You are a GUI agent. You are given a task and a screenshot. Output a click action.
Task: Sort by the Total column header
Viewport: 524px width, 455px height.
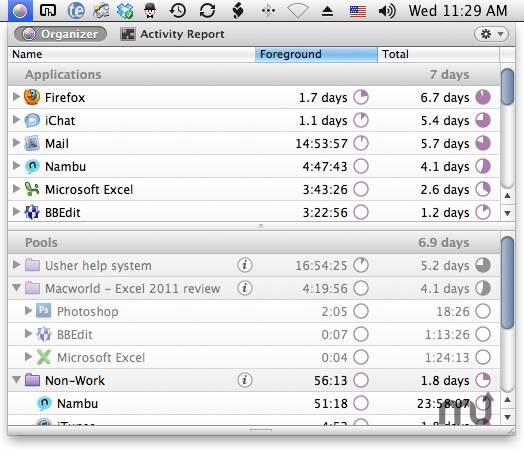click(439, 54)
